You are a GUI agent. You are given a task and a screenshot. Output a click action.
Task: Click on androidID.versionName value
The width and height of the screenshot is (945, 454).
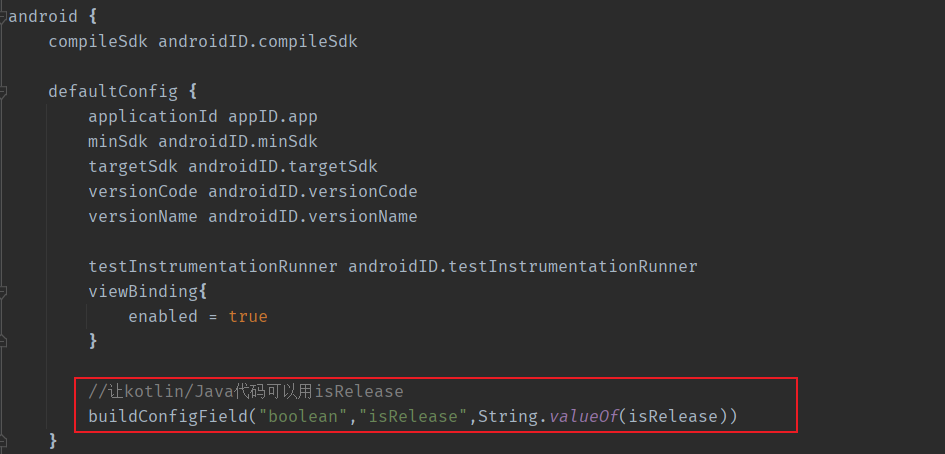click(x=312, y=216)
